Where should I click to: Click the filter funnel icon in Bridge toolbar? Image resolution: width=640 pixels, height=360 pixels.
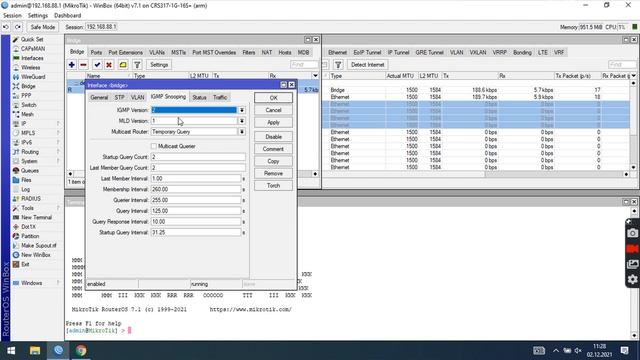click(x=137, y=64)
